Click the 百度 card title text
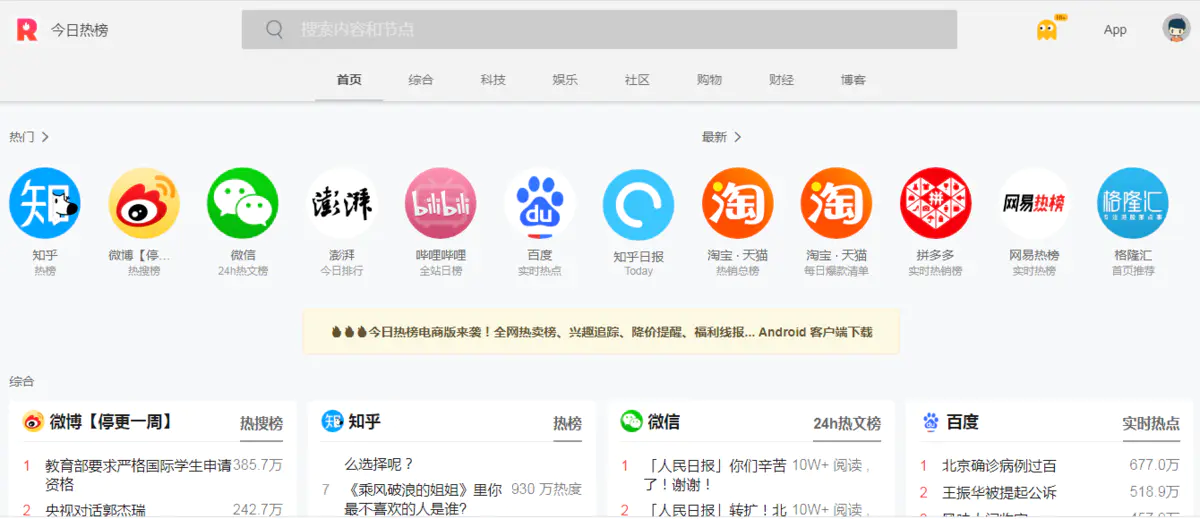The height and width of the screenshot is (519, 1200). tap(962, 422)
